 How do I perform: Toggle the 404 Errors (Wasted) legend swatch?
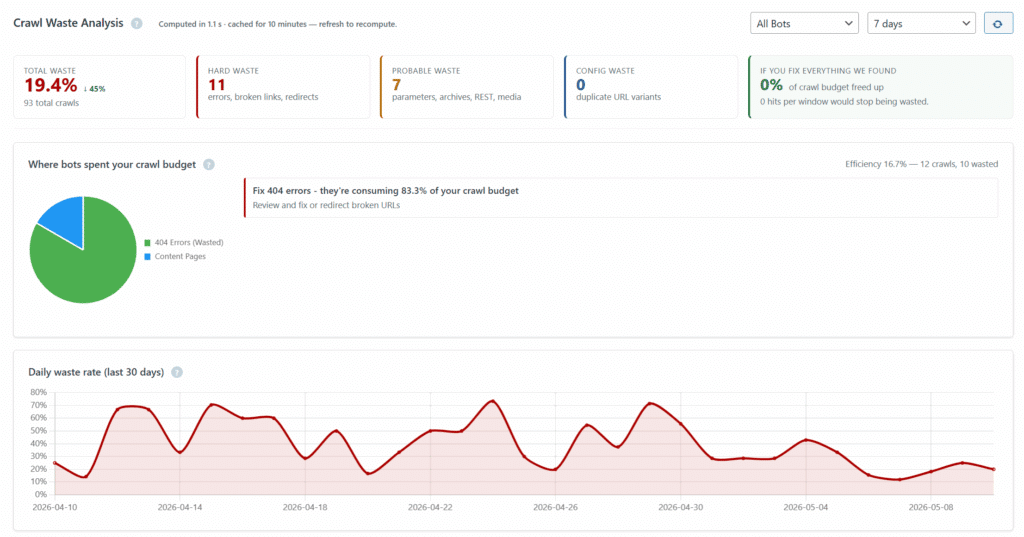tap(148, 242)
